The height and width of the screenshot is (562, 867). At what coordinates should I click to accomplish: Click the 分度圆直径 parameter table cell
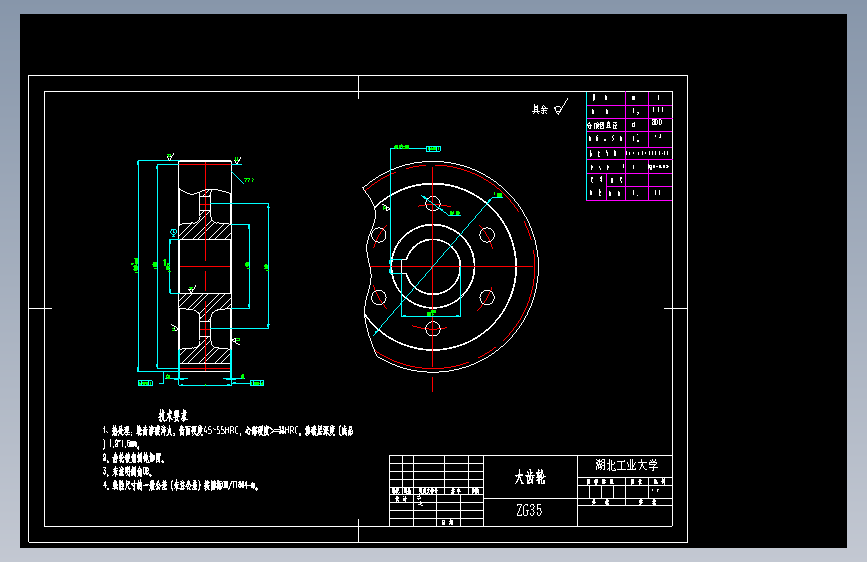605,125
